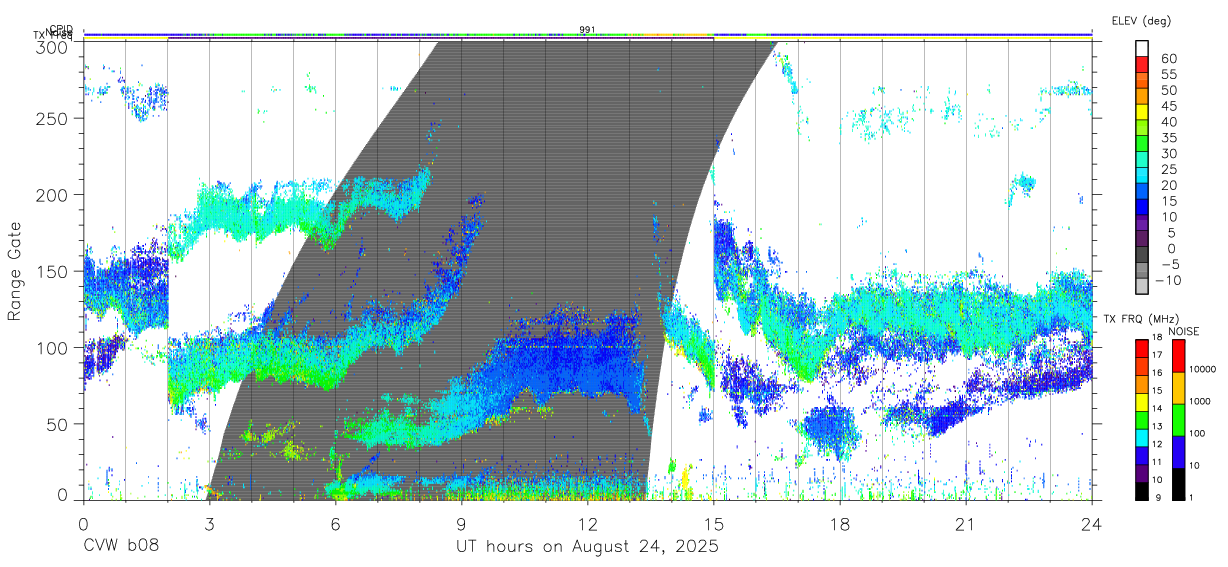
Task: Click the '991' CPID value above the plot
Action: click(x=588, y=29)
